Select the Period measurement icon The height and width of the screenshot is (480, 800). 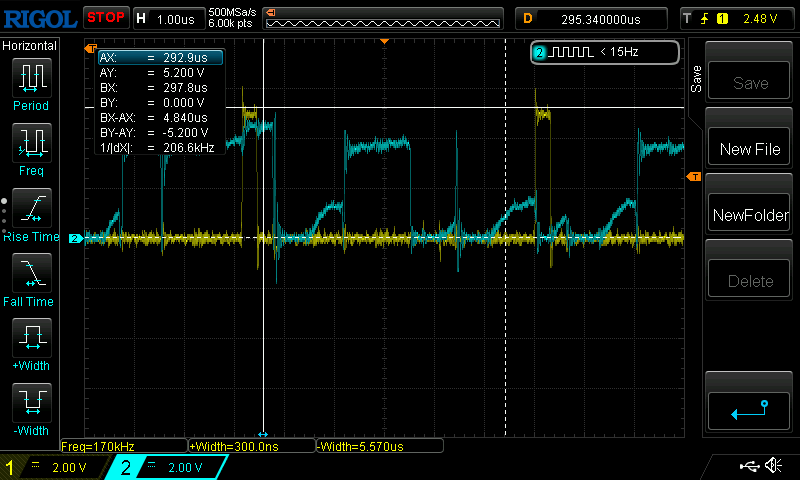click(x=32, y=78)
